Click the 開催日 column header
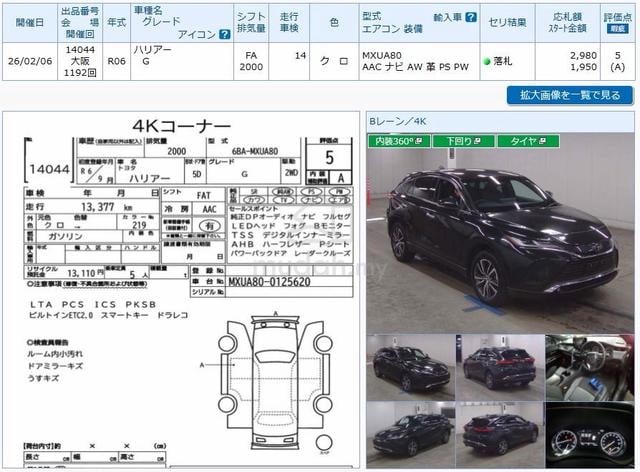The width and height of the screenshot is (640, 472). click(x=30, y=22)
